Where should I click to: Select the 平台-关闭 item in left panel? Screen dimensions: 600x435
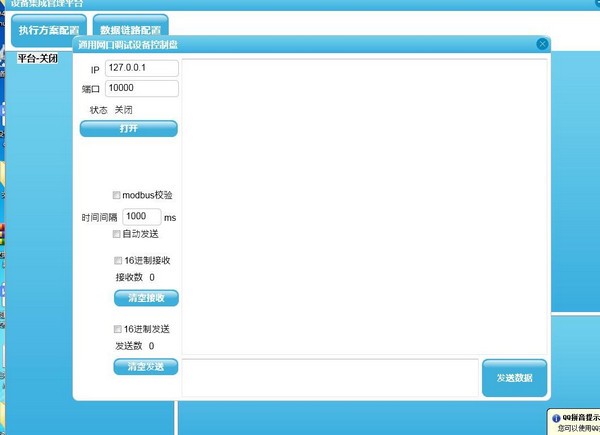(x=38, y=58)
